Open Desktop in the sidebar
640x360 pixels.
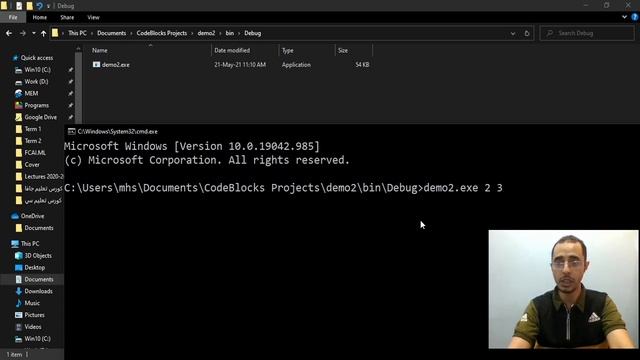pos(35,267)
